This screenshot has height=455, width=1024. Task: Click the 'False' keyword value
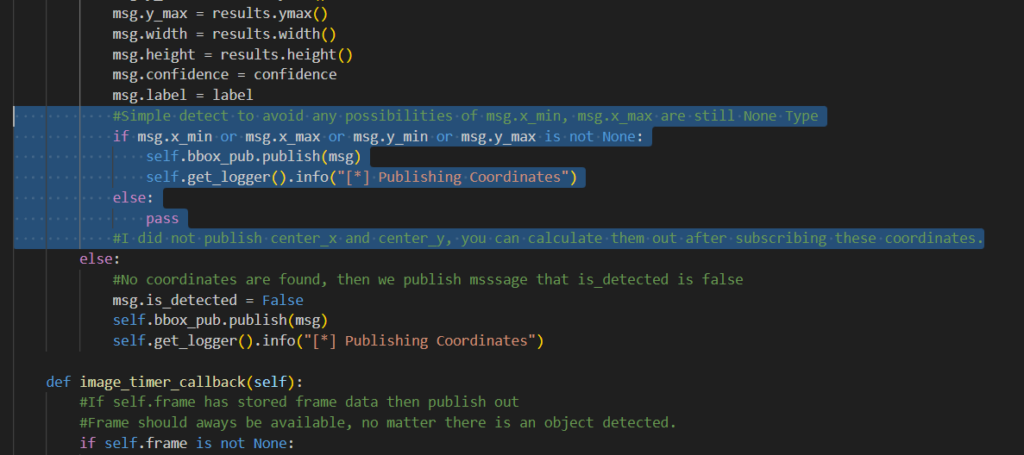282,300
